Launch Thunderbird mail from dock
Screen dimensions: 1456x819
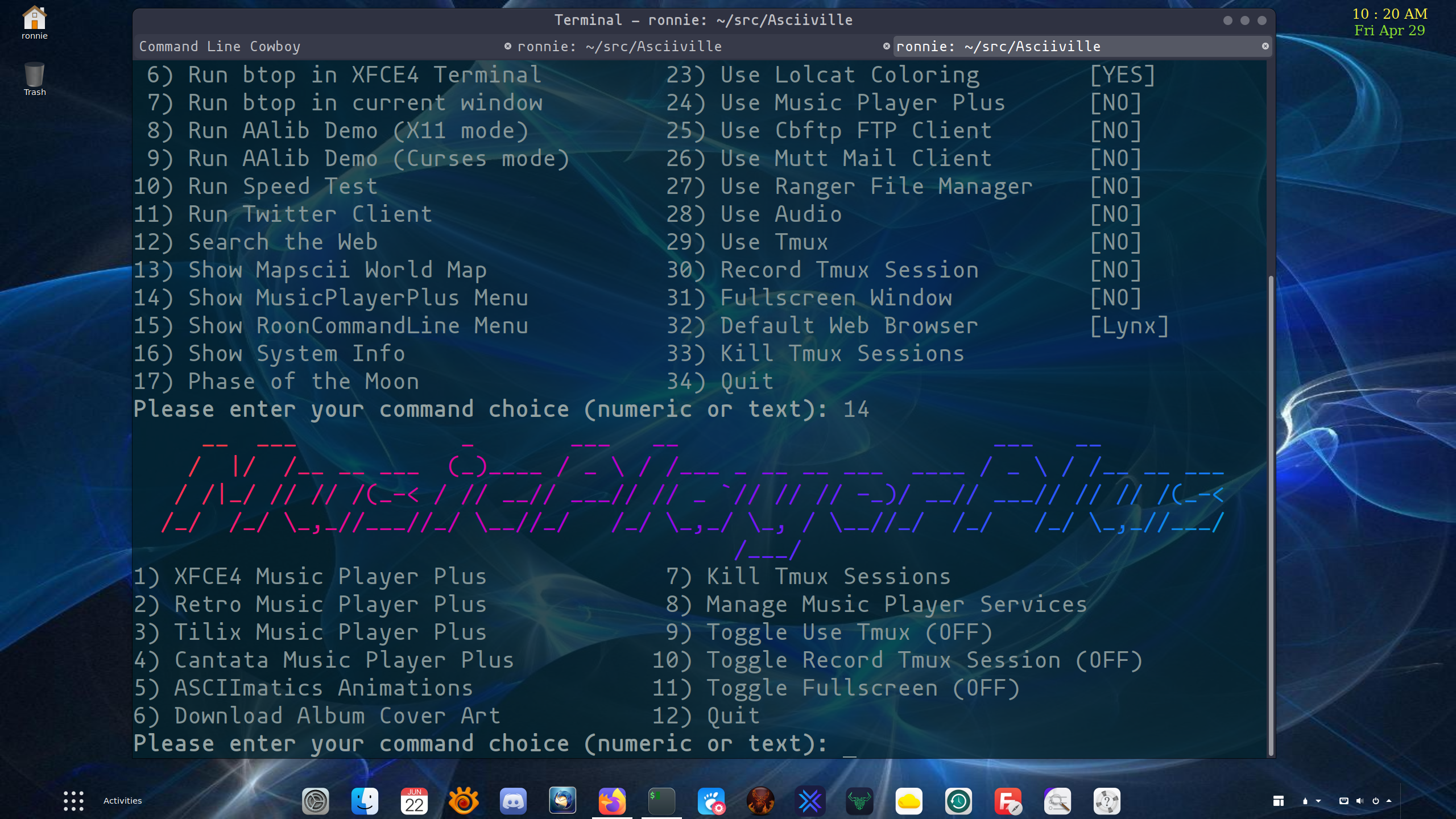click(x=562, y=801)
